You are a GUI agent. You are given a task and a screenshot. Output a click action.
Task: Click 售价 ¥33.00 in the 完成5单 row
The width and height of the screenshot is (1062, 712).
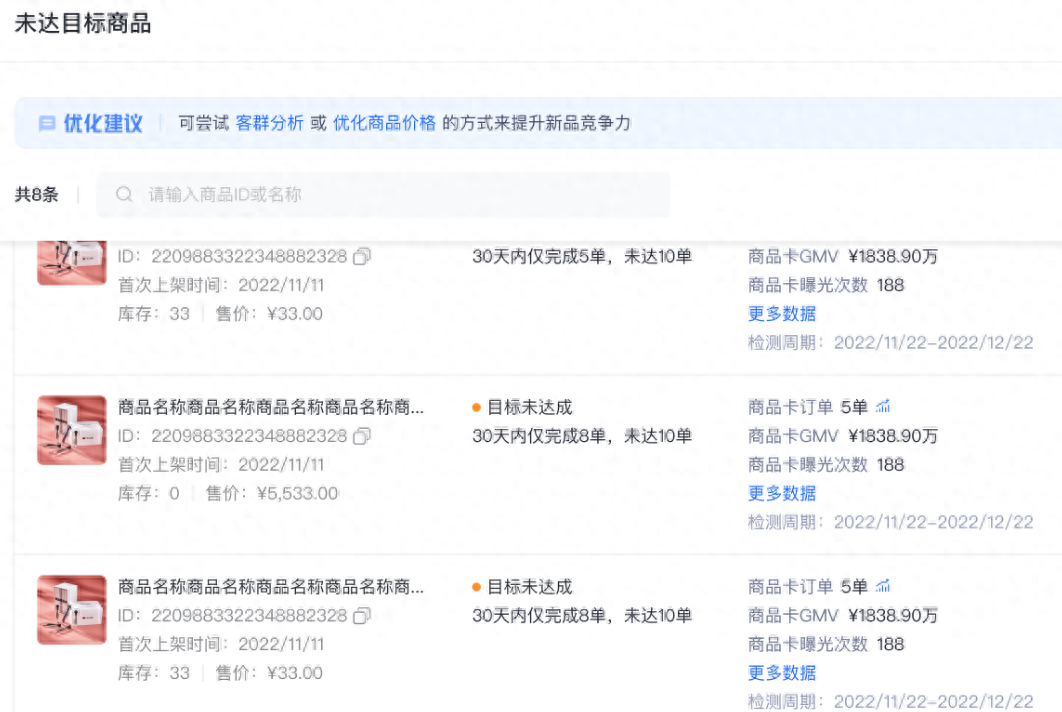pos(269,314)
